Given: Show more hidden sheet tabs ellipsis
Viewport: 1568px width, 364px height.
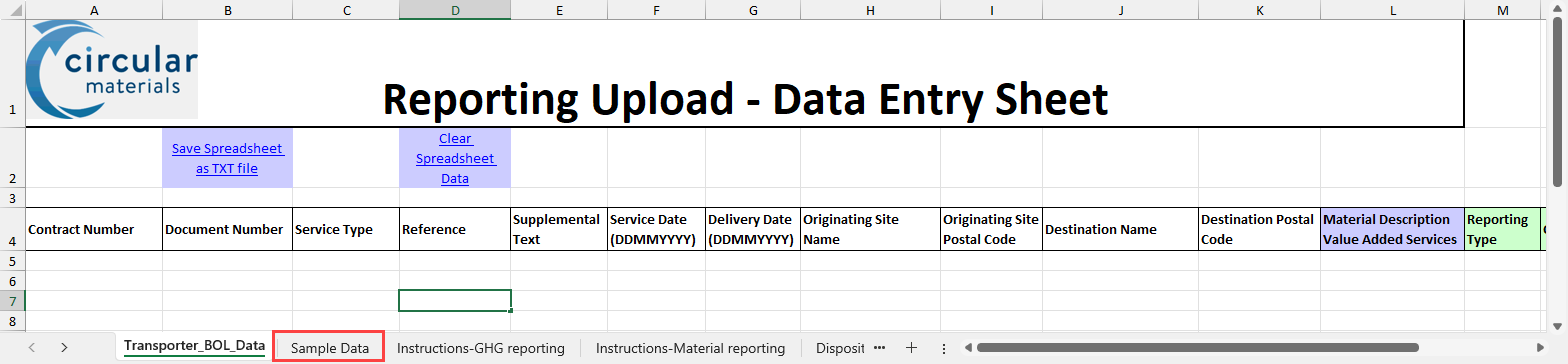Looking at the screenshot, I should click(x=879, y=348).
